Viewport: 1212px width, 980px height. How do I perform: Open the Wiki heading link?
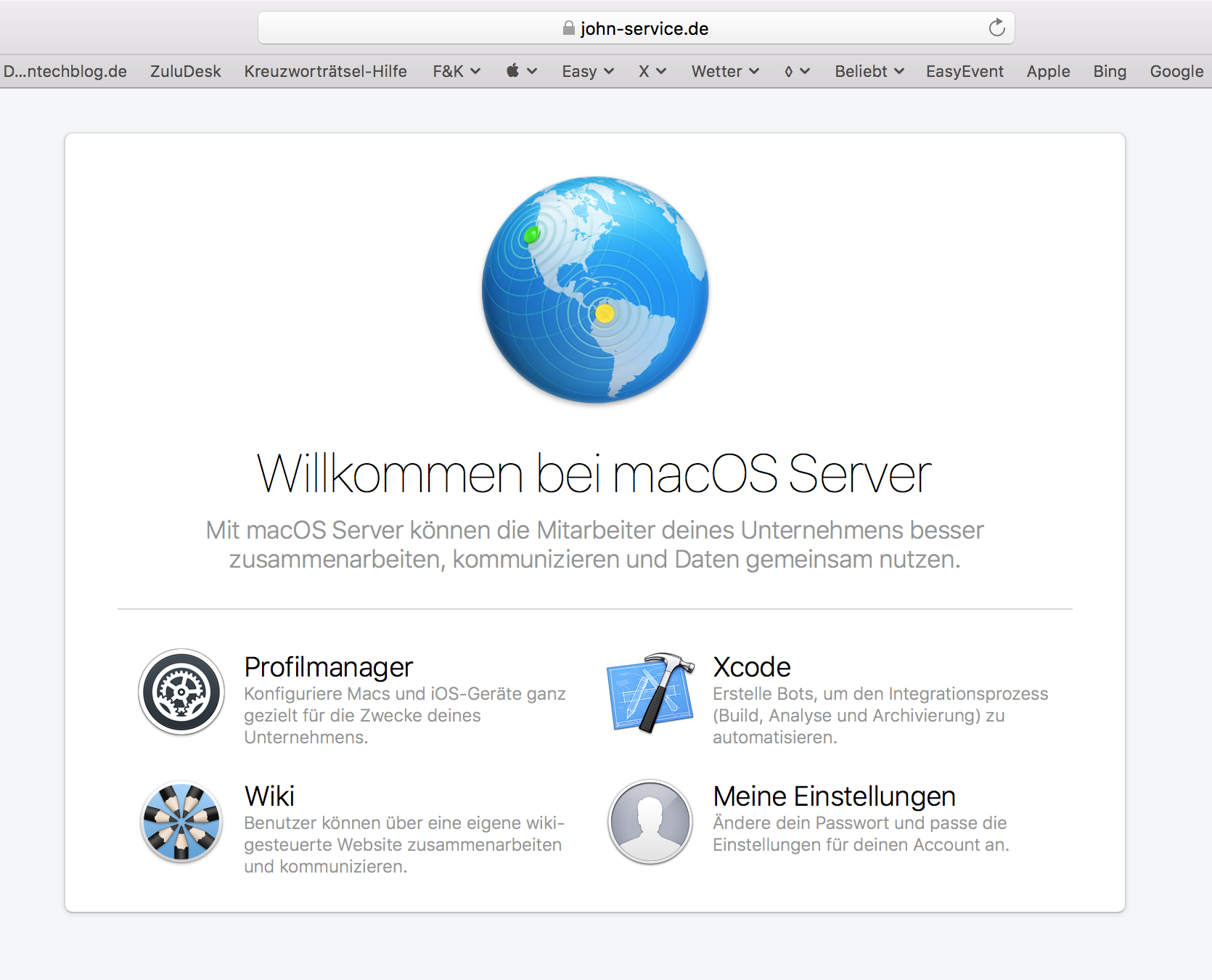click(x=269, y=796)
